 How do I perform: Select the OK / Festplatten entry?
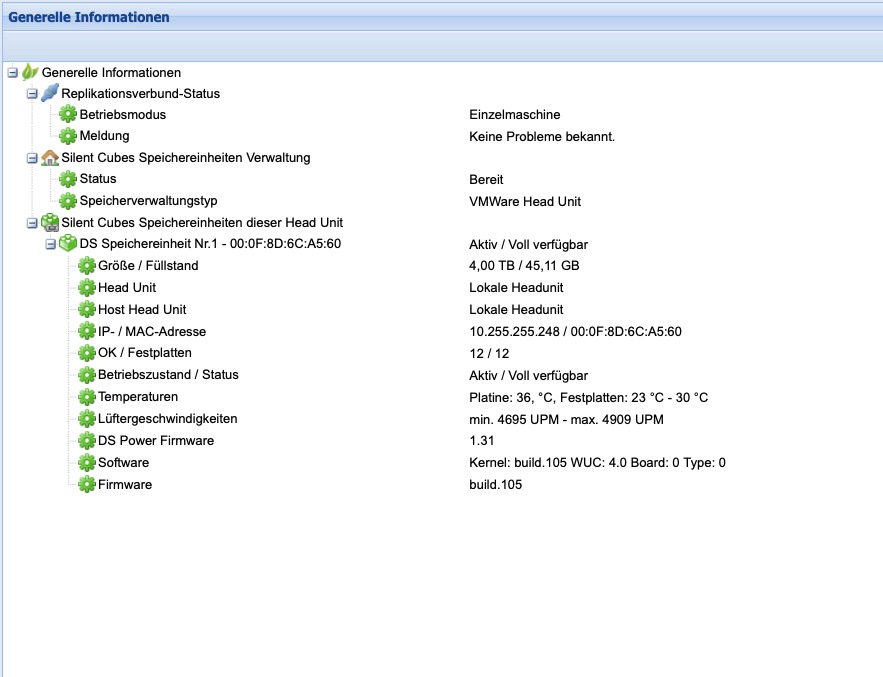(144, 353)
